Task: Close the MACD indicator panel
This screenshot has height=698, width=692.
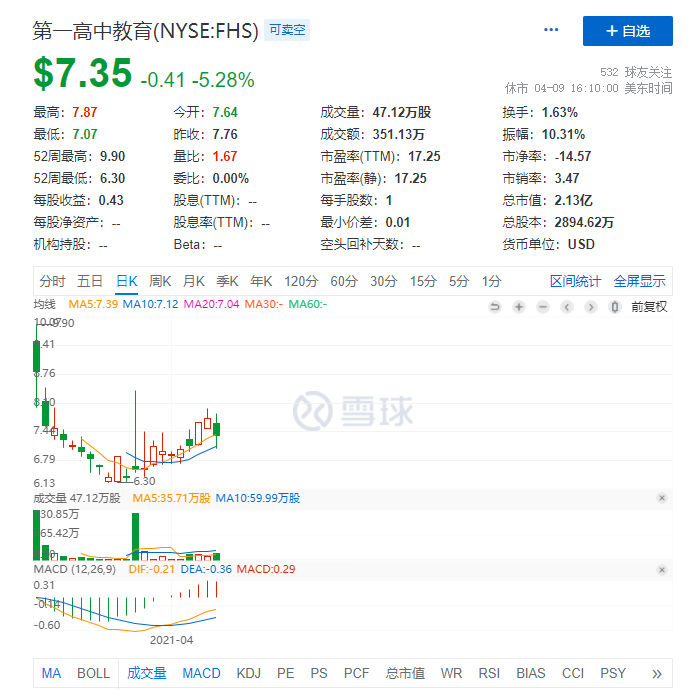Action: pos(662,570)
